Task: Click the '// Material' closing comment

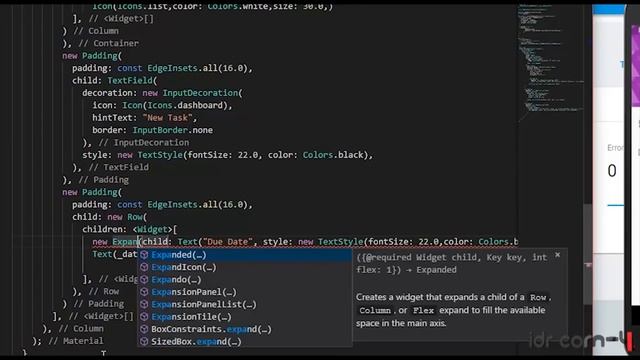Action: click(x=76, y=341)
